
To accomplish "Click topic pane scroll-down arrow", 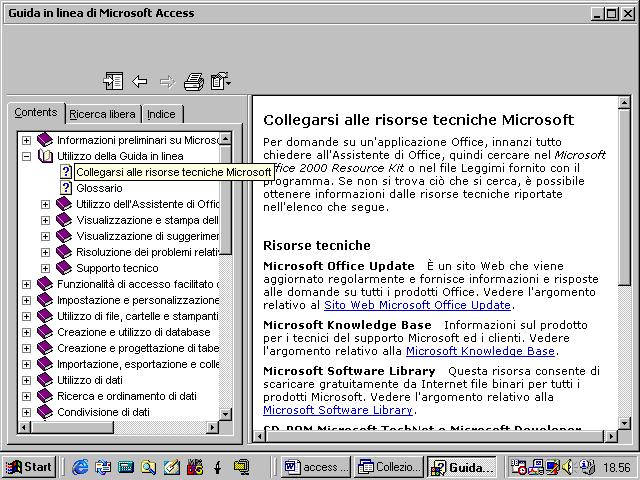I will (624, 423).
